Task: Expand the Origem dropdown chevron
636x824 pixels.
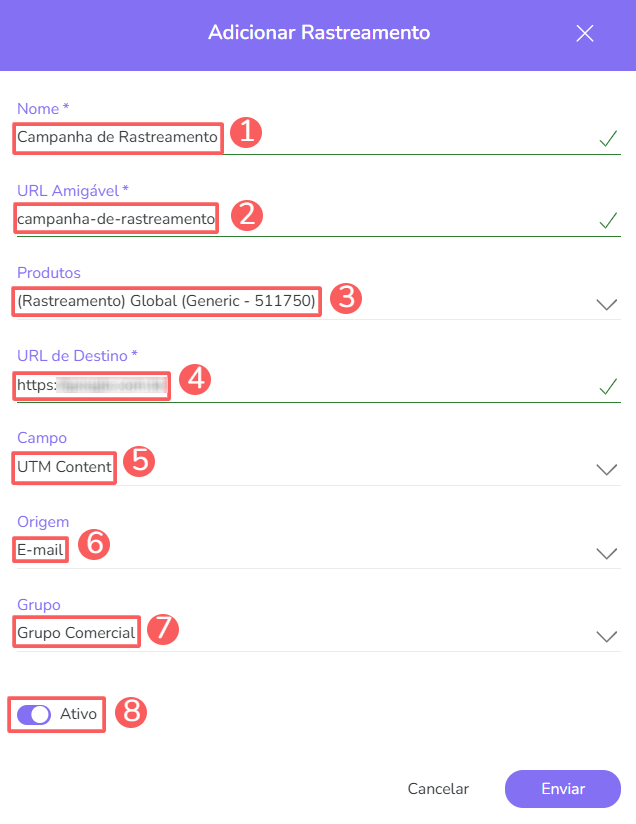Action: pyautogui.click(x=607, y=553)
